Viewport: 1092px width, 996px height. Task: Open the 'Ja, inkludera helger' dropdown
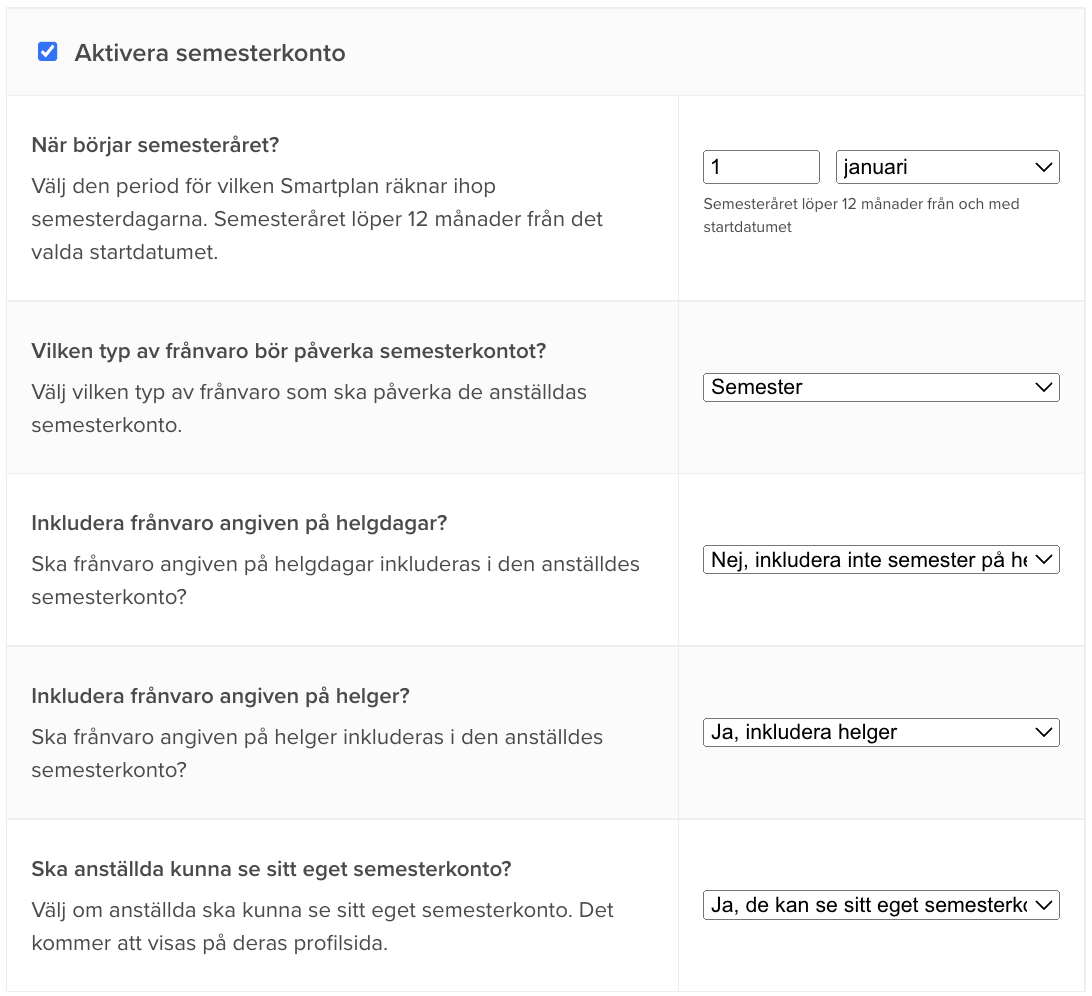[881, 732]
